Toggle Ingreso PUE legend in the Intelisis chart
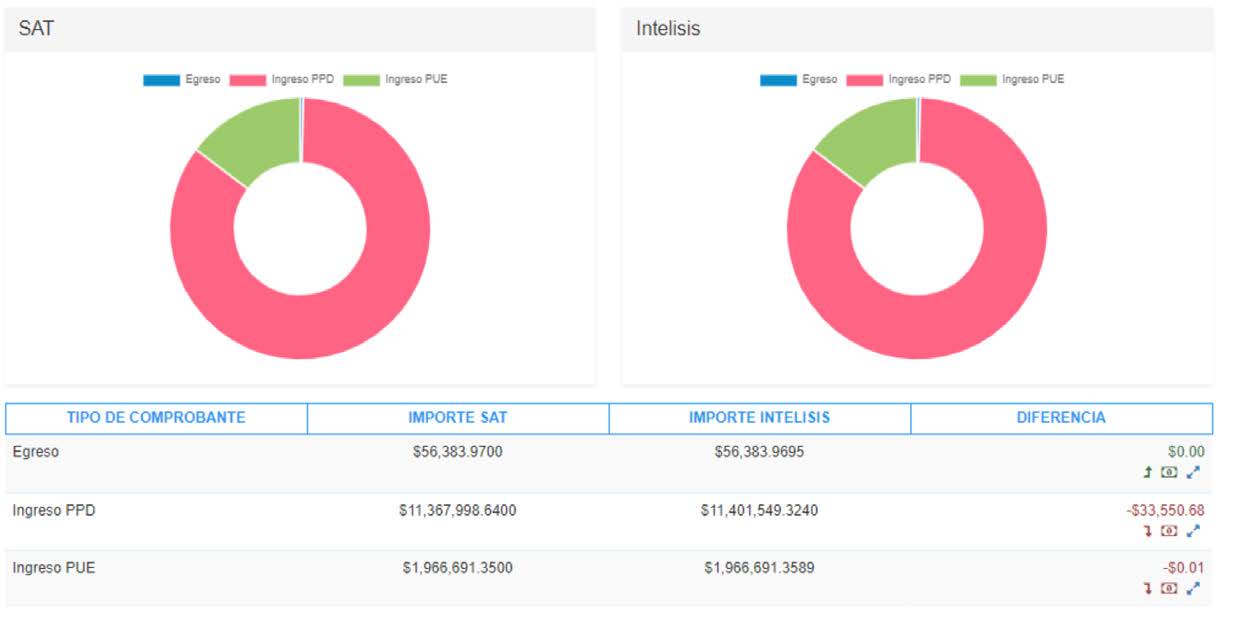 (x=1013, y=80)
